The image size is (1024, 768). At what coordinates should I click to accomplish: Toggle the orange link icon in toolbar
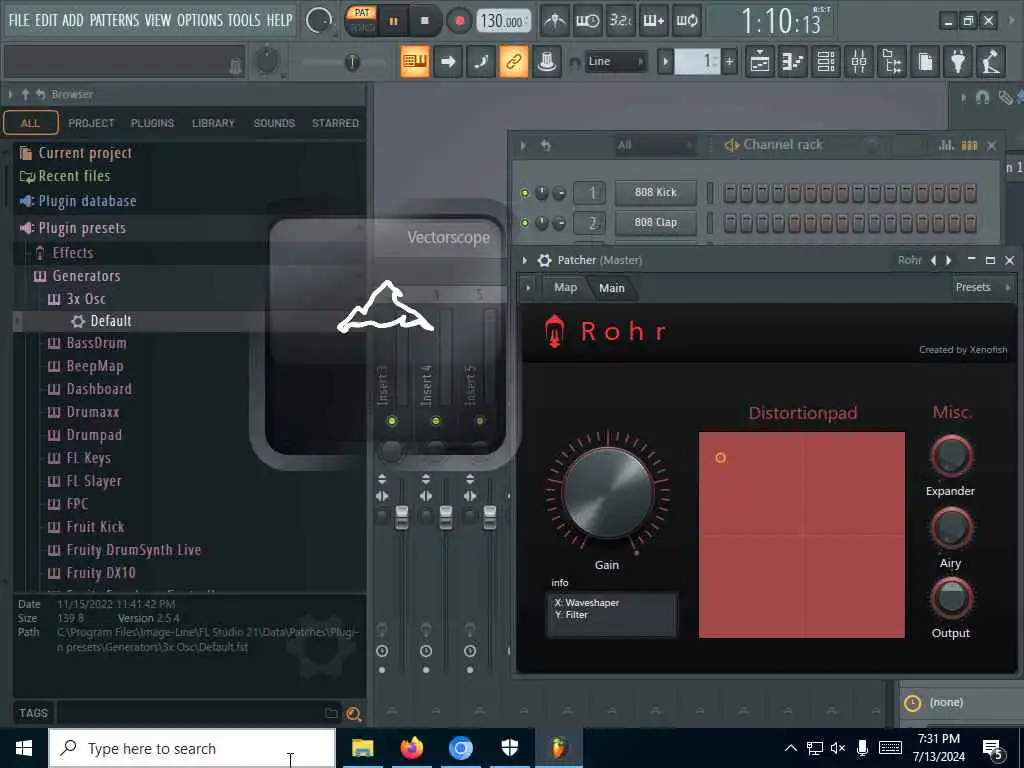514,62
